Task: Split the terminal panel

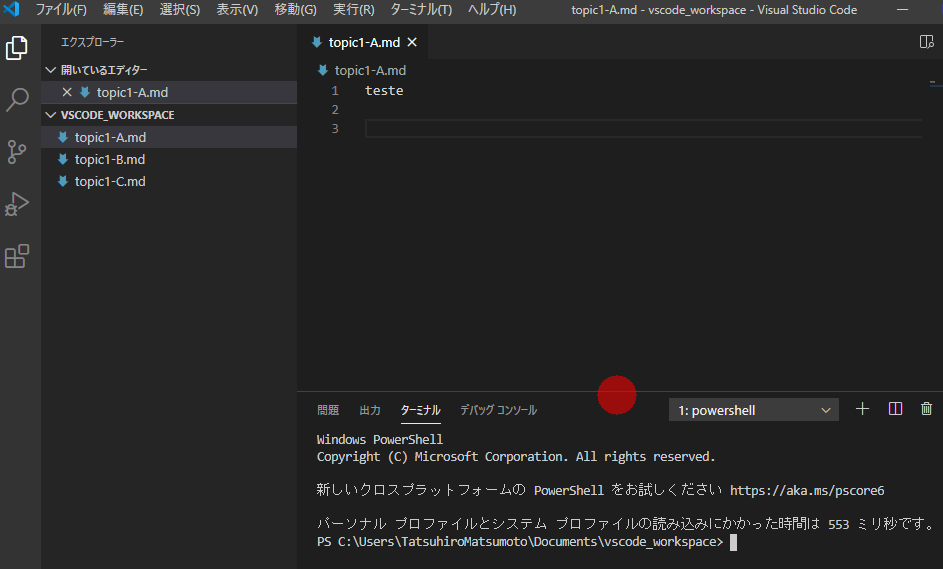Action: [895, 409]
